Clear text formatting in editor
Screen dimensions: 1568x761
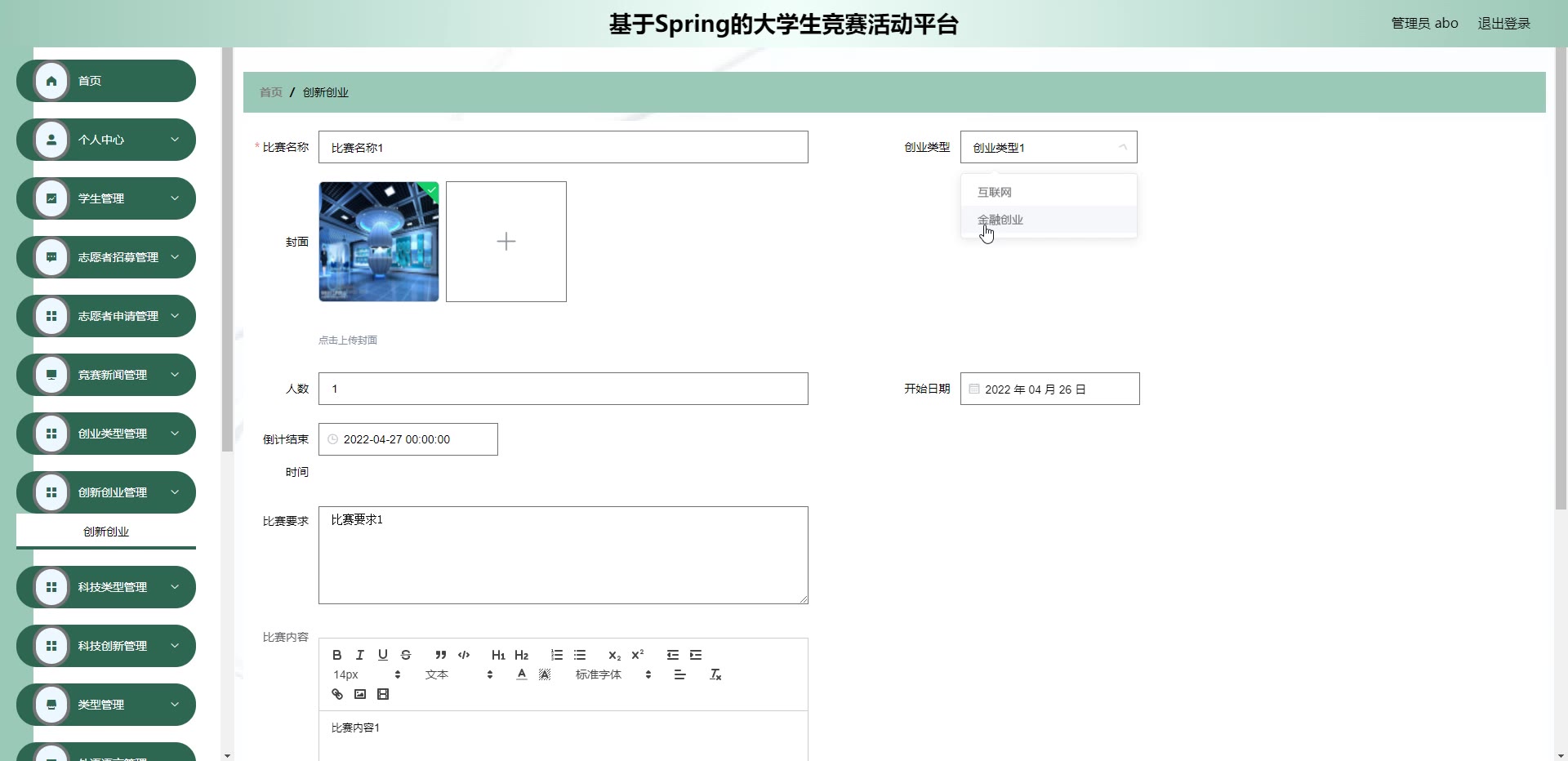pyautogui.click(x=715, y=674)
